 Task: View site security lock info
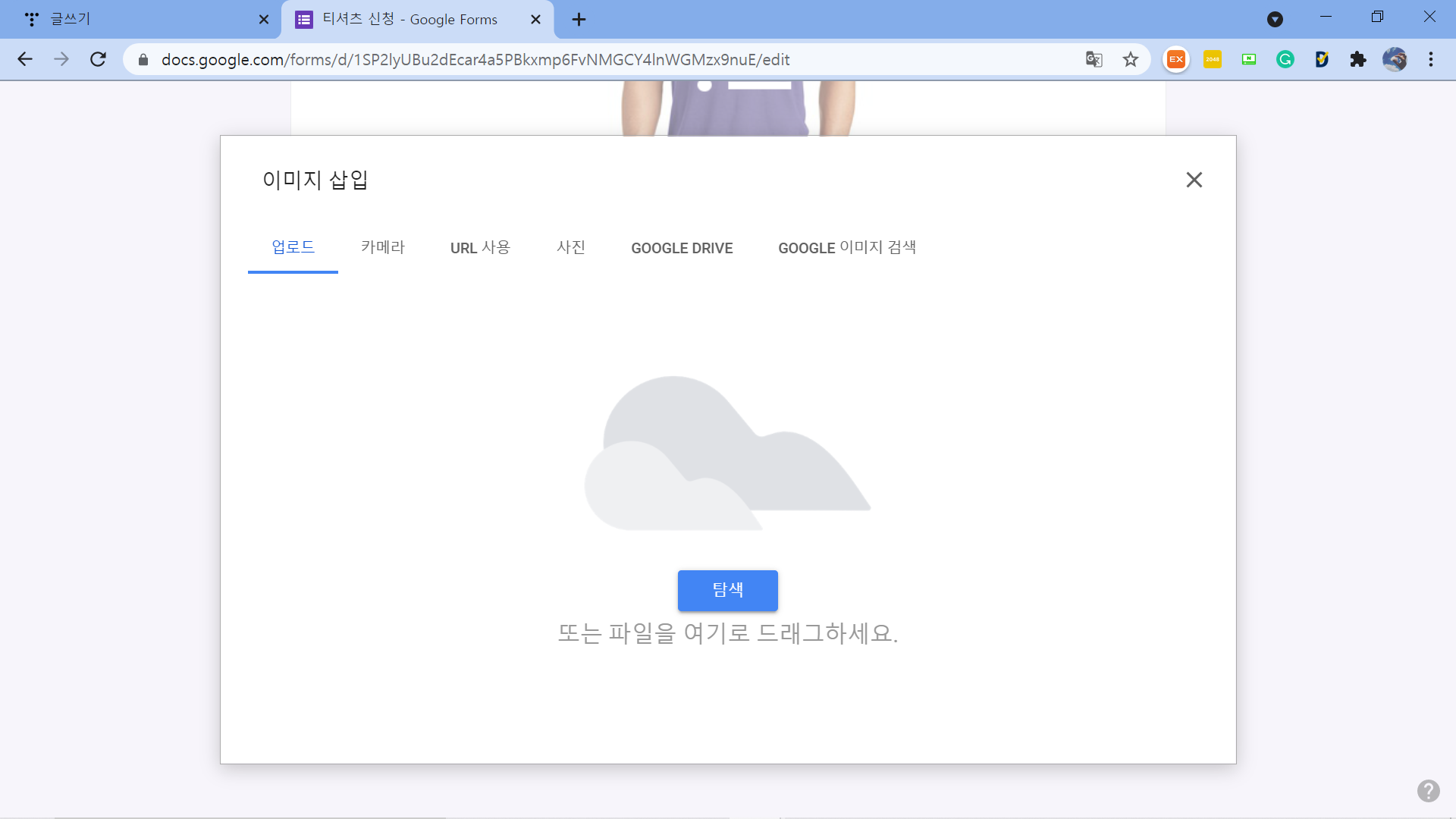tap(143, 59)
